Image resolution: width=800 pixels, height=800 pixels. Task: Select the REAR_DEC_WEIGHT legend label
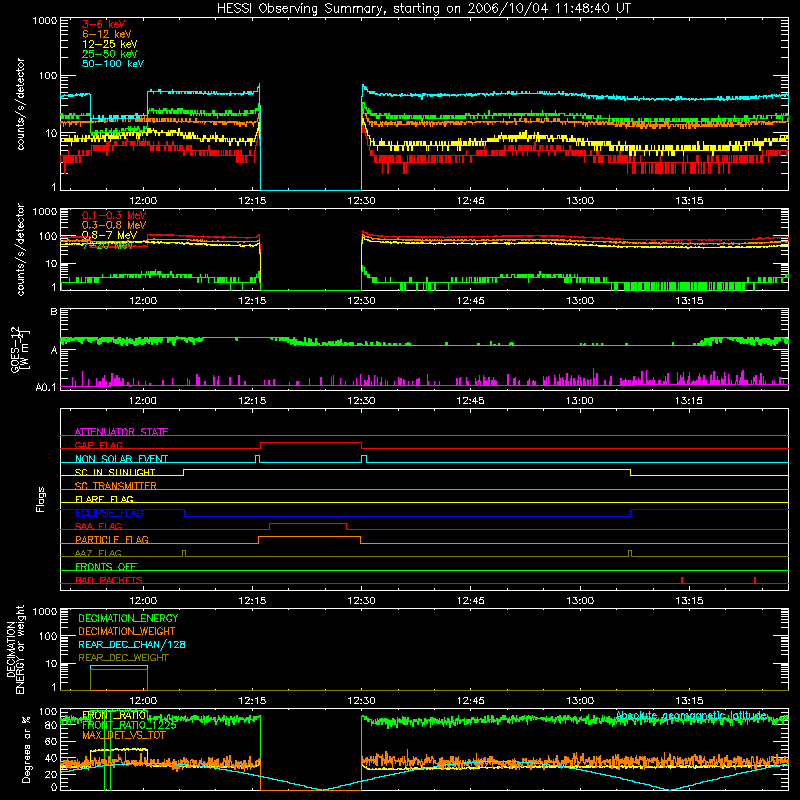click(x=123, y=658)
